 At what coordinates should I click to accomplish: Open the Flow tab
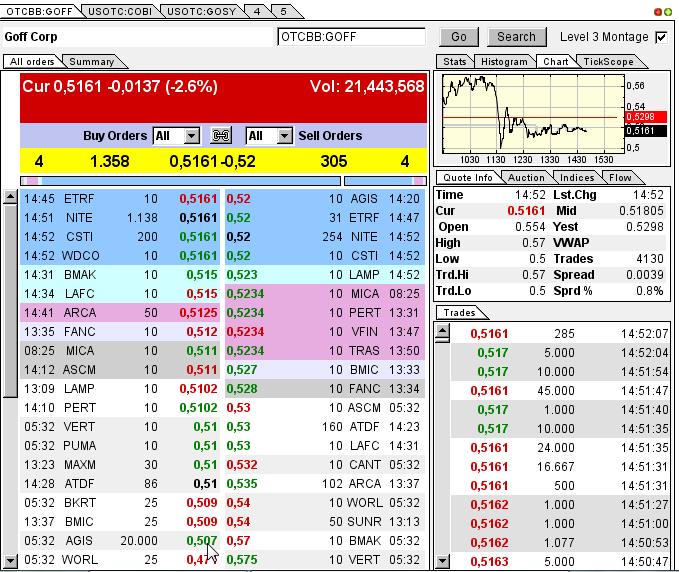point(620,178)
